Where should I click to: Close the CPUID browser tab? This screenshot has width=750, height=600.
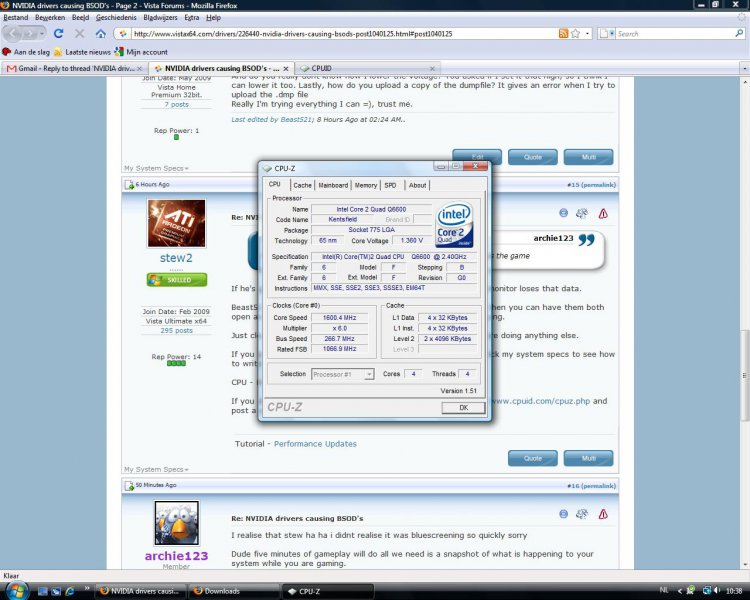tap(432, 68)
